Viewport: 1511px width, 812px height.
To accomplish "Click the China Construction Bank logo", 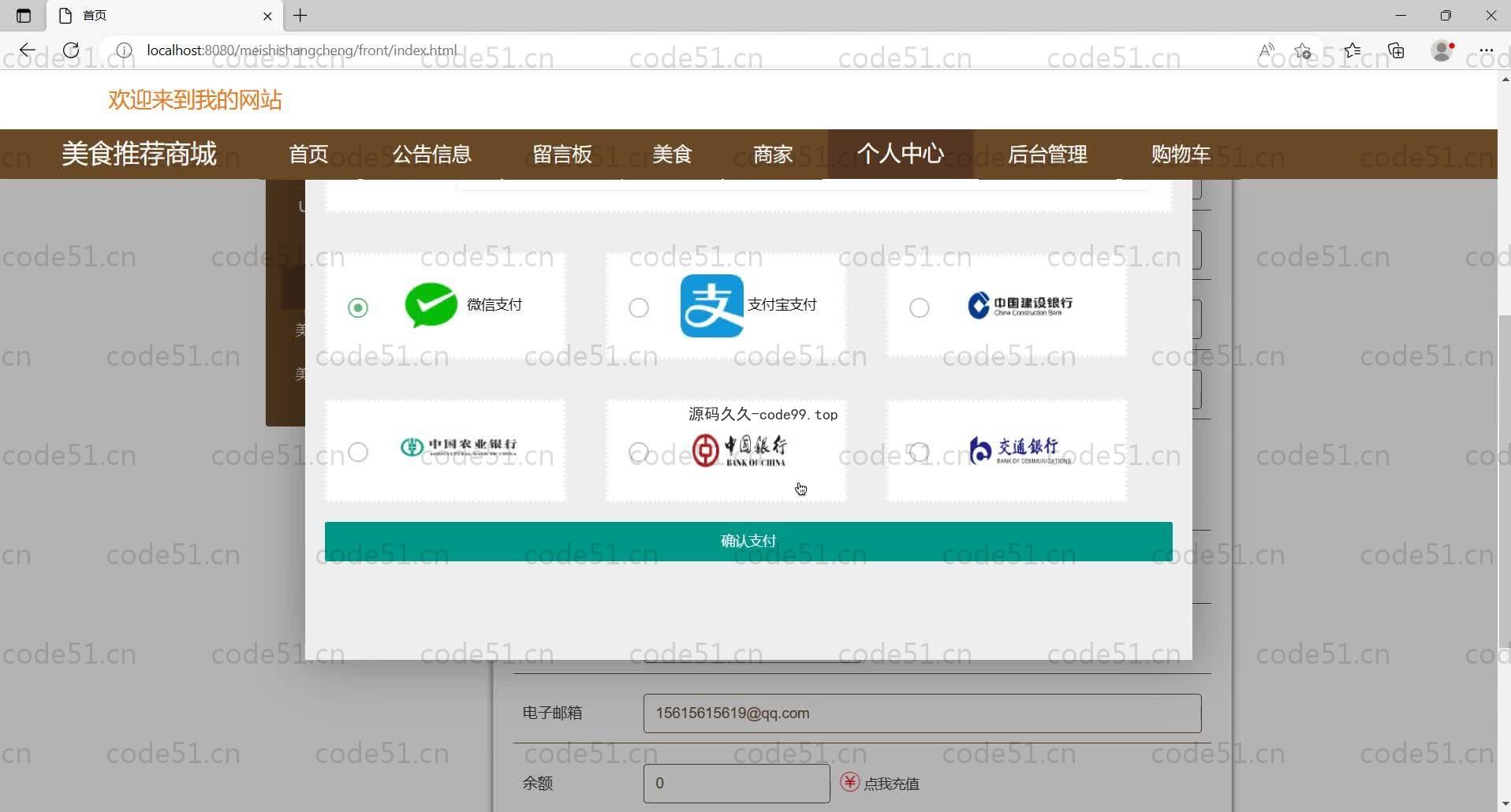I will pos(1020,305).
